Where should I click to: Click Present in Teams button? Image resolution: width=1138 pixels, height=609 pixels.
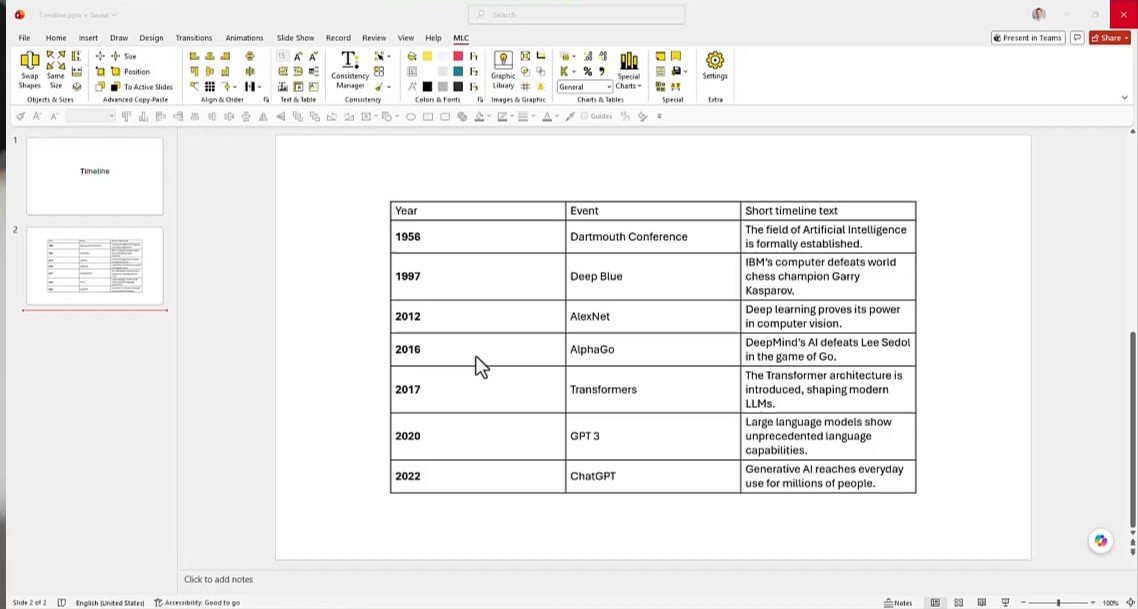coord(1027,38)
